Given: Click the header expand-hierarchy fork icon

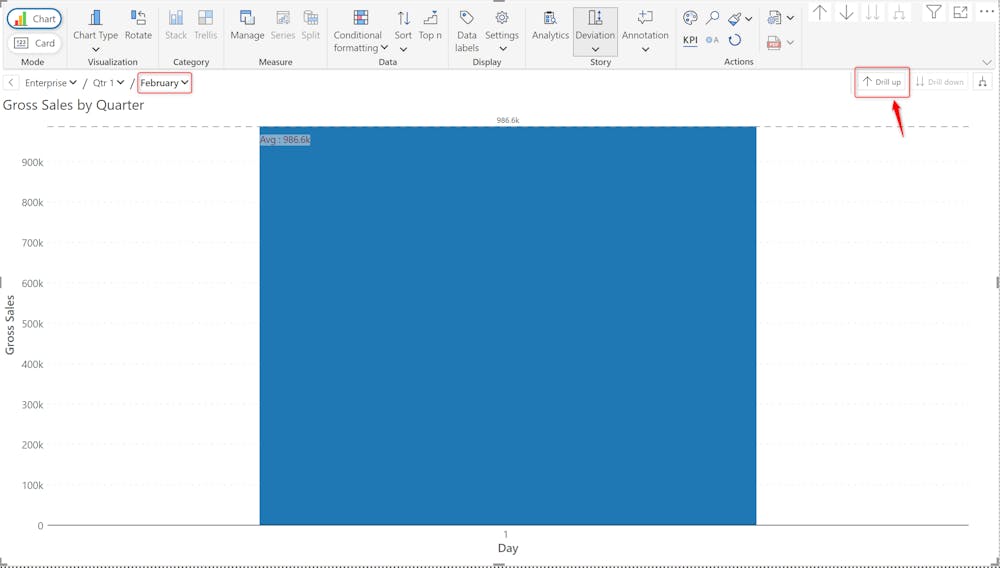Looking at the screenshot, I should click(899, 12).
